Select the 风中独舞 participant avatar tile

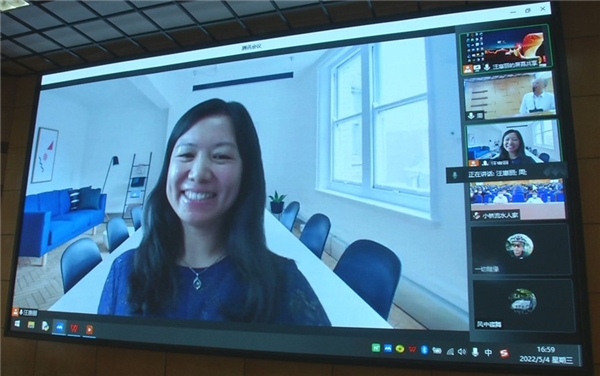pyautogui.click(x=523, y=305)
